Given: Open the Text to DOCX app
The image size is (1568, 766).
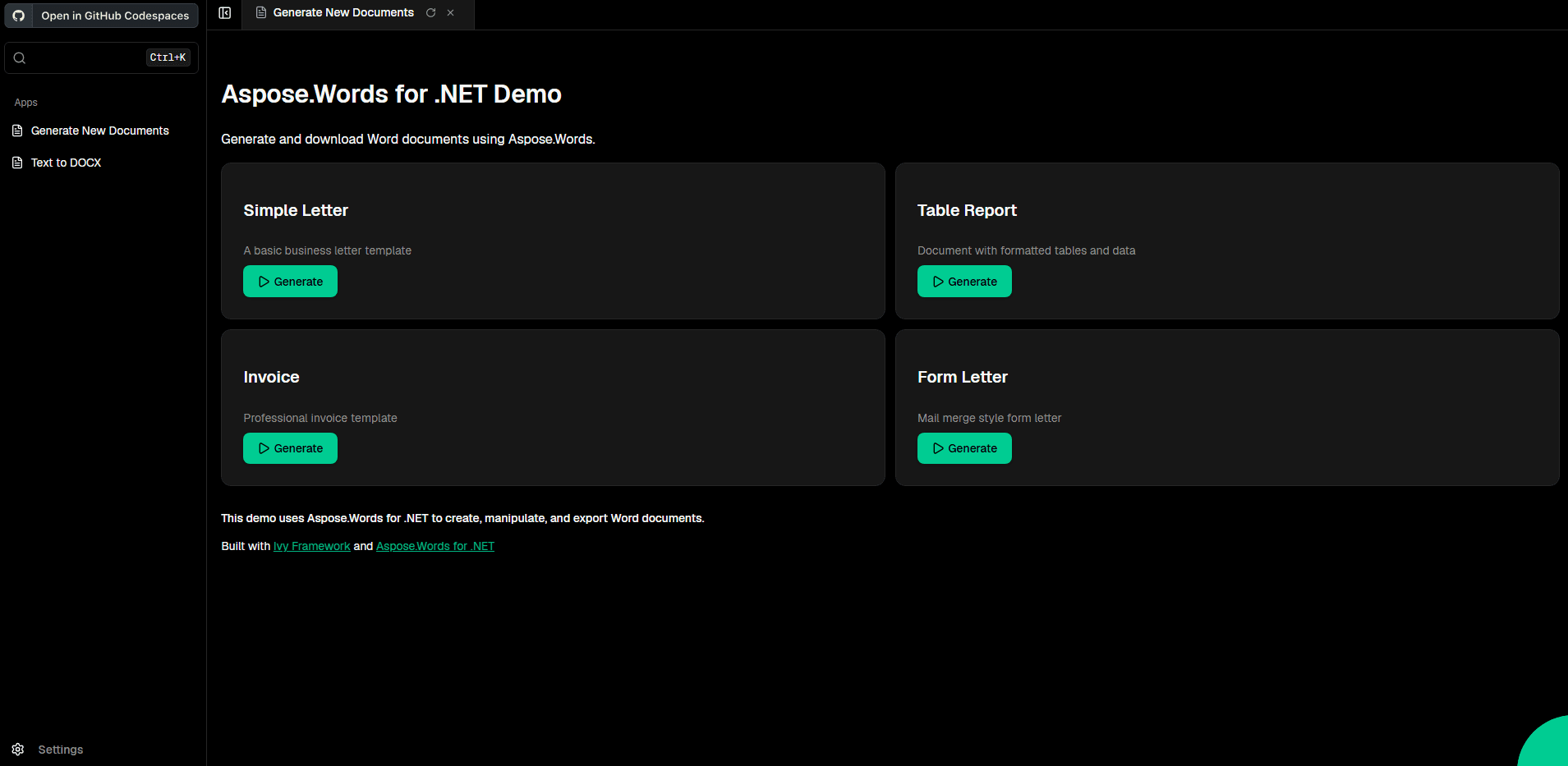Looking at the screenshot, I should click(66, 163).
